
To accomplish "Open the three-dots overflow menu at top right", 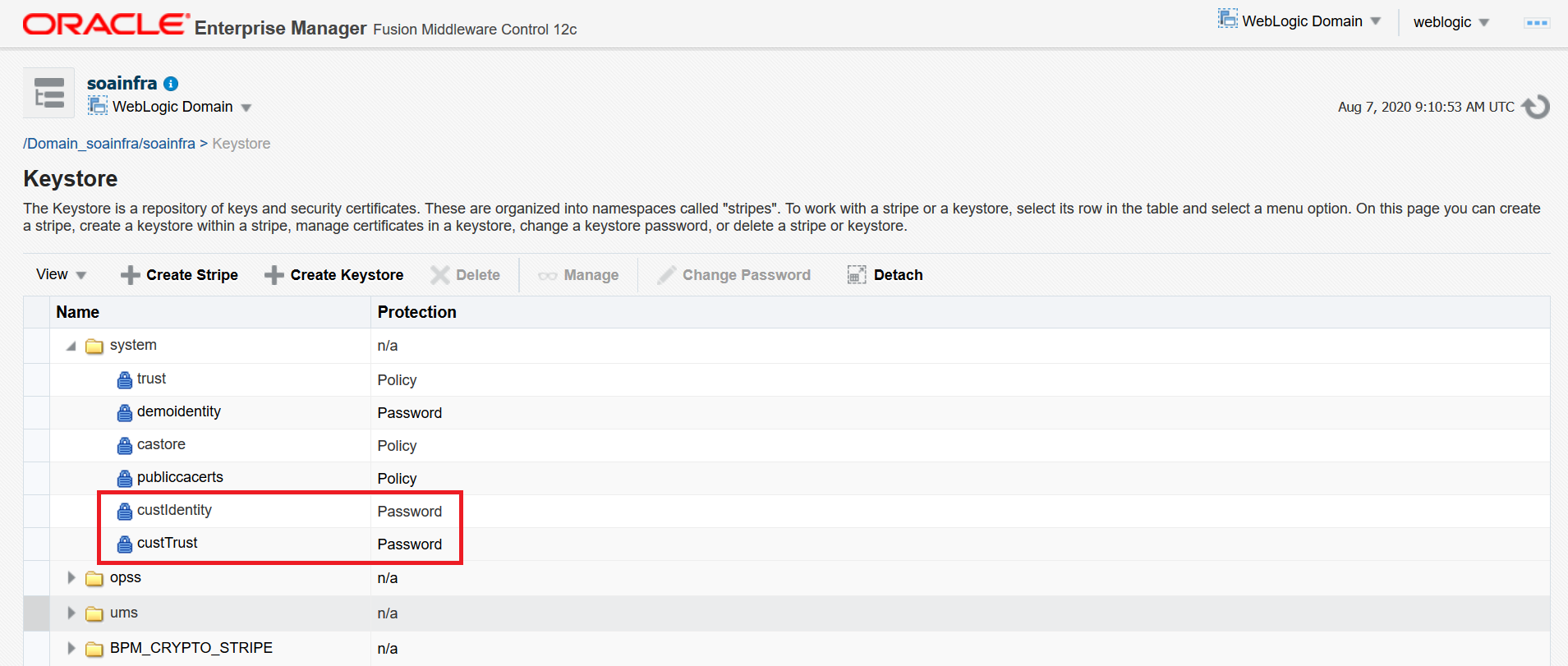I will [1537, 23].
